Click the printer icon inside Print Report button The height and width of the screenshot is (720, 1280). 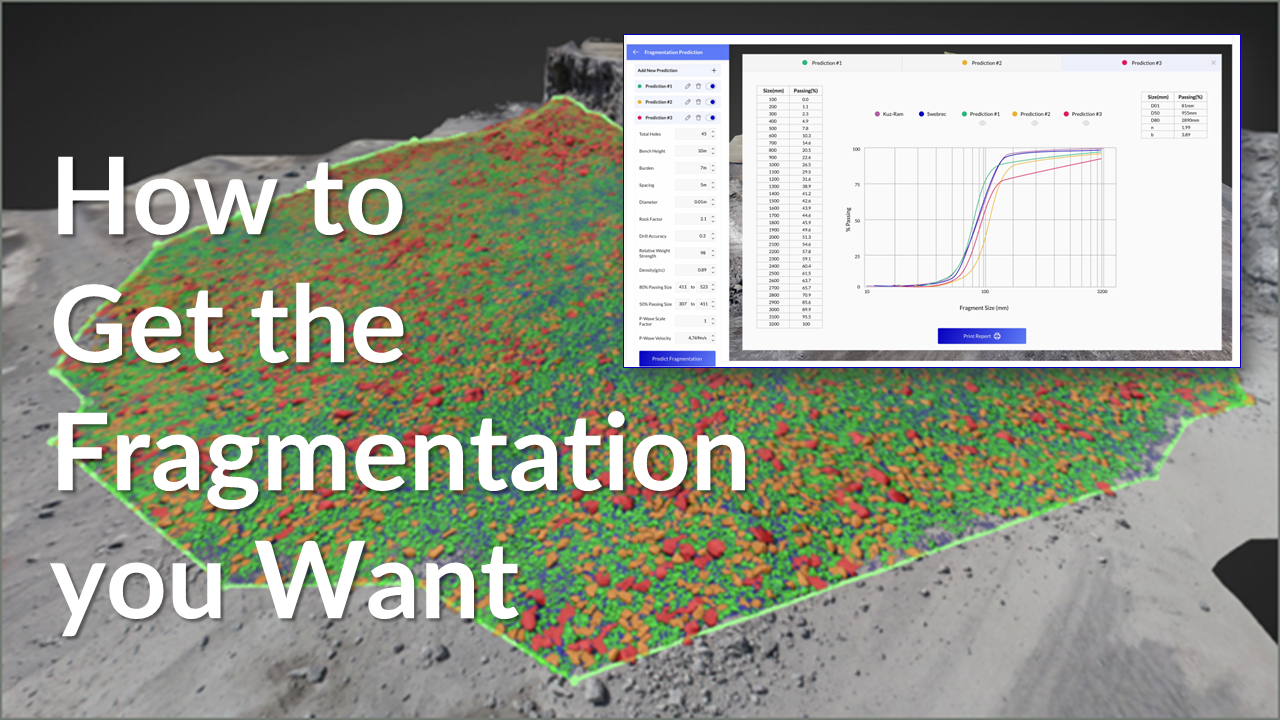(997, 336)
